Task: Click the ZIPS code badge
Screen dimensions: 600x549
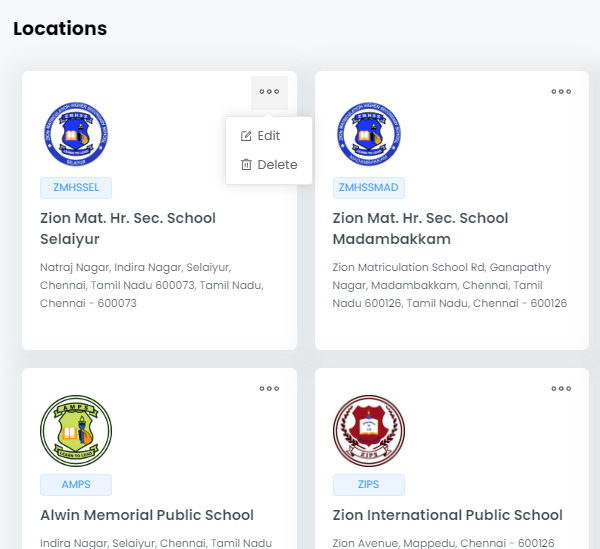Action: point(369,485)
